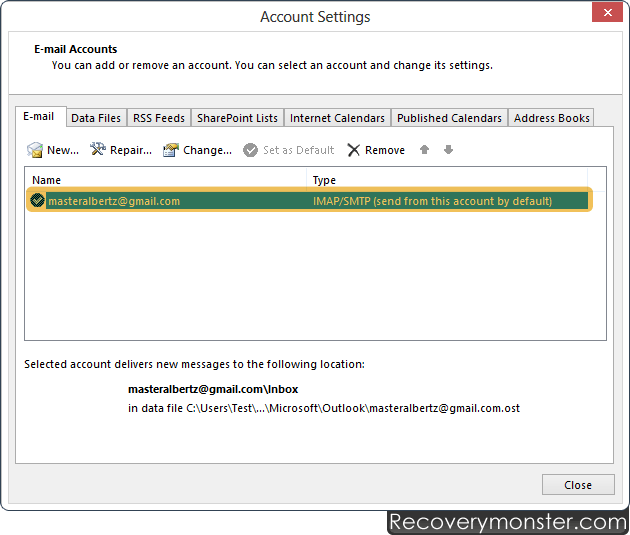630x535 pixels.
Task: Switch to the E-mail tab
Action: tap(39, 116)
